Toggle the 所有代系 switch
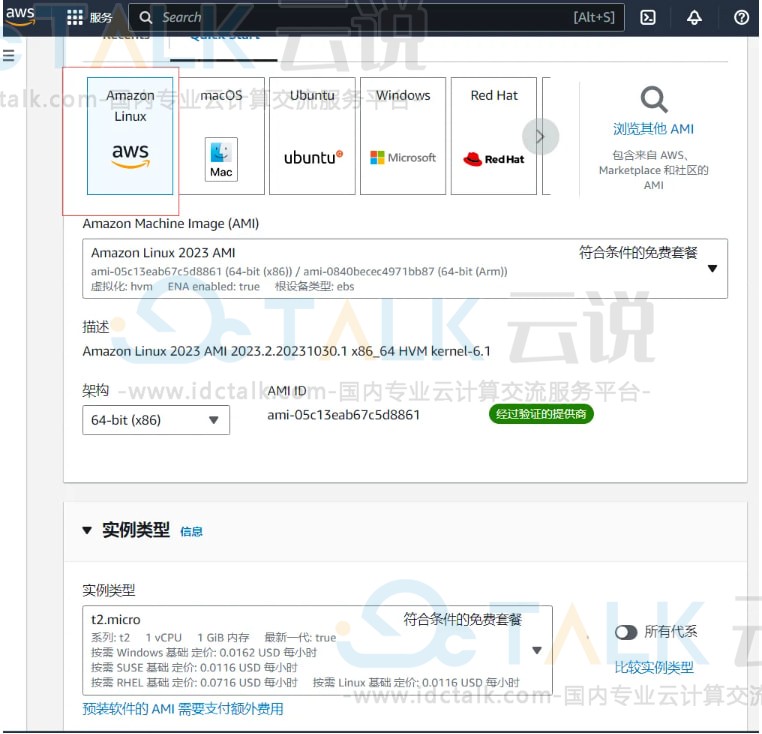 point(626,632)
